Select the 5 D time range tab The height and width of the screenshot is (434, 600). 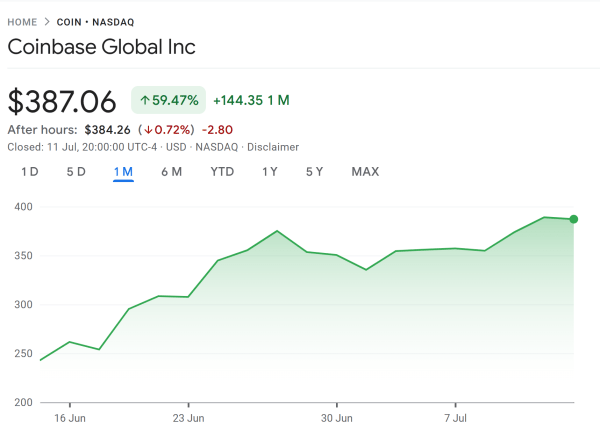tap(76, 172)
